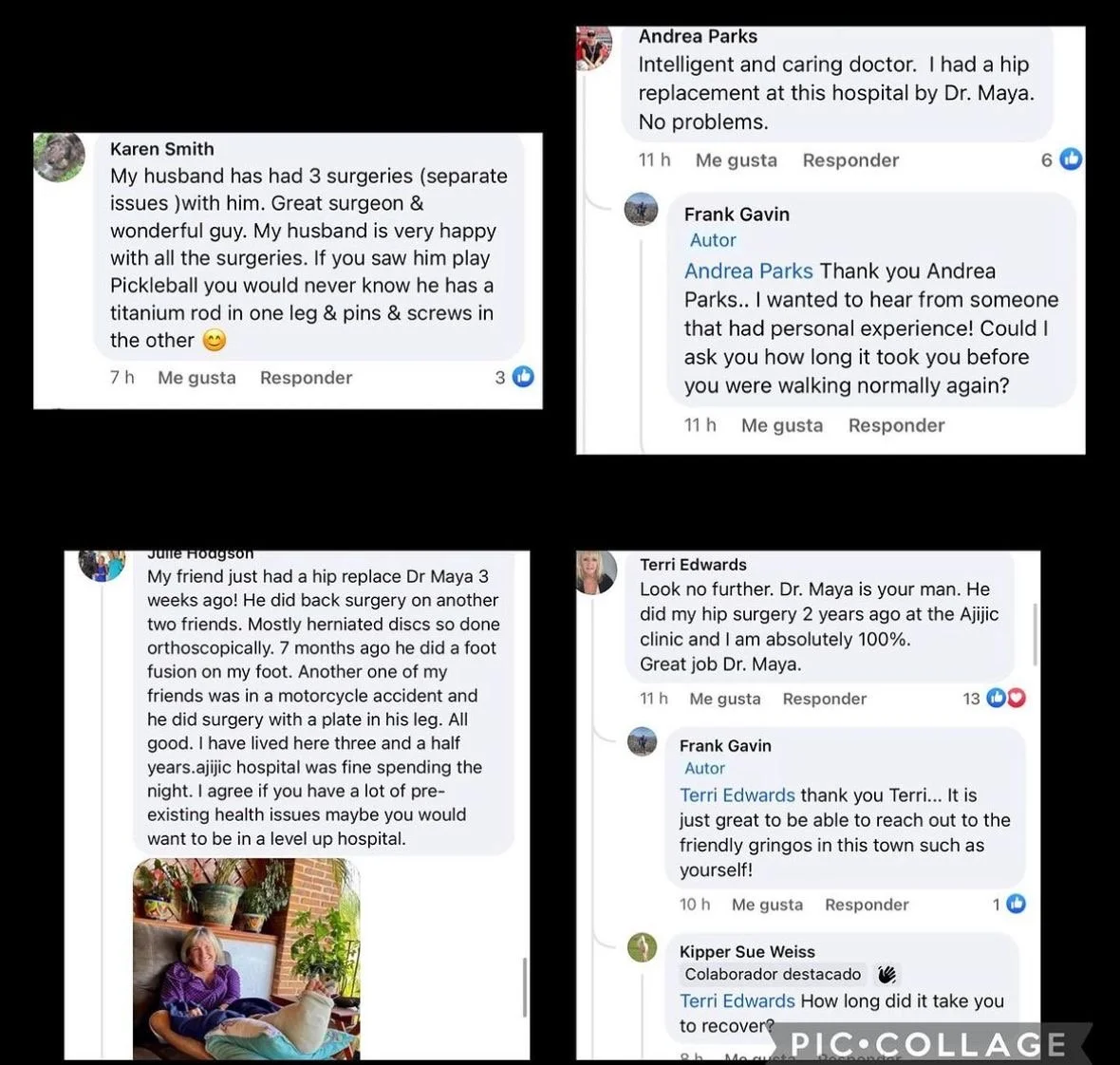Click Me gusta under Andrea Parks' comment

pyautogui.click(x=737, y=160)
